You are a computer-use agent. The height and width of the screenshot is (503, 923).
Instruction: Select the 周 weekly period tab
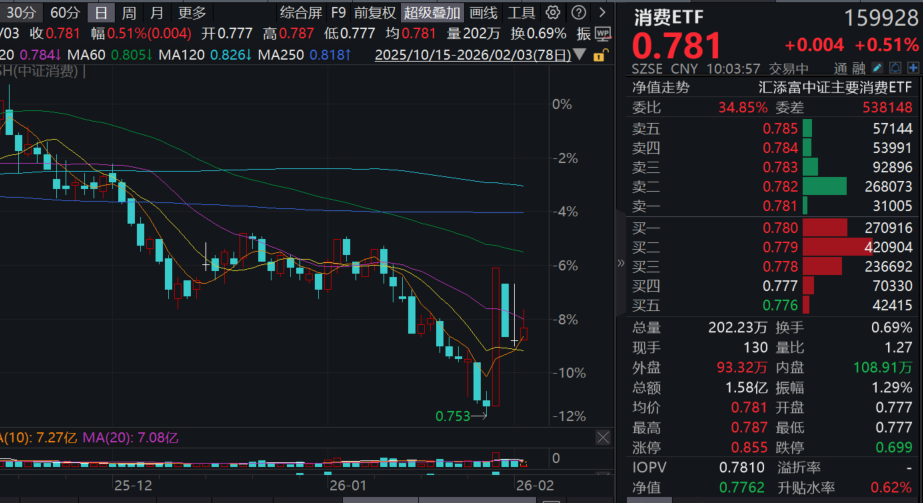click(x=129, y=13)
